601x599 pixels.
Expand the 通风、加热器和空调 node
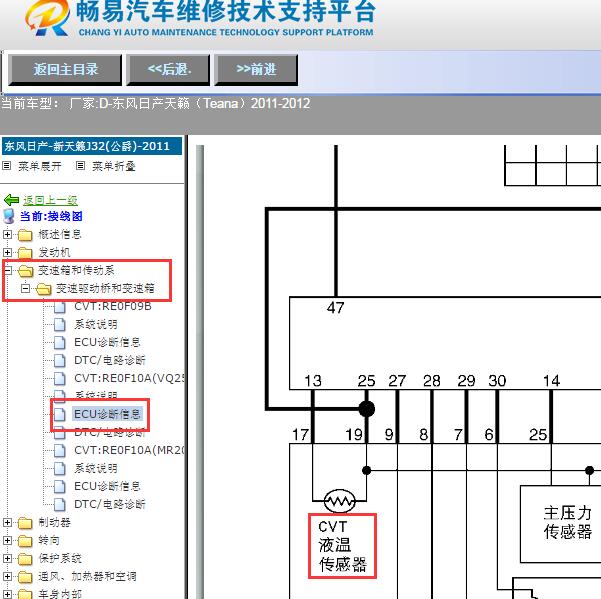pos(7,576)
